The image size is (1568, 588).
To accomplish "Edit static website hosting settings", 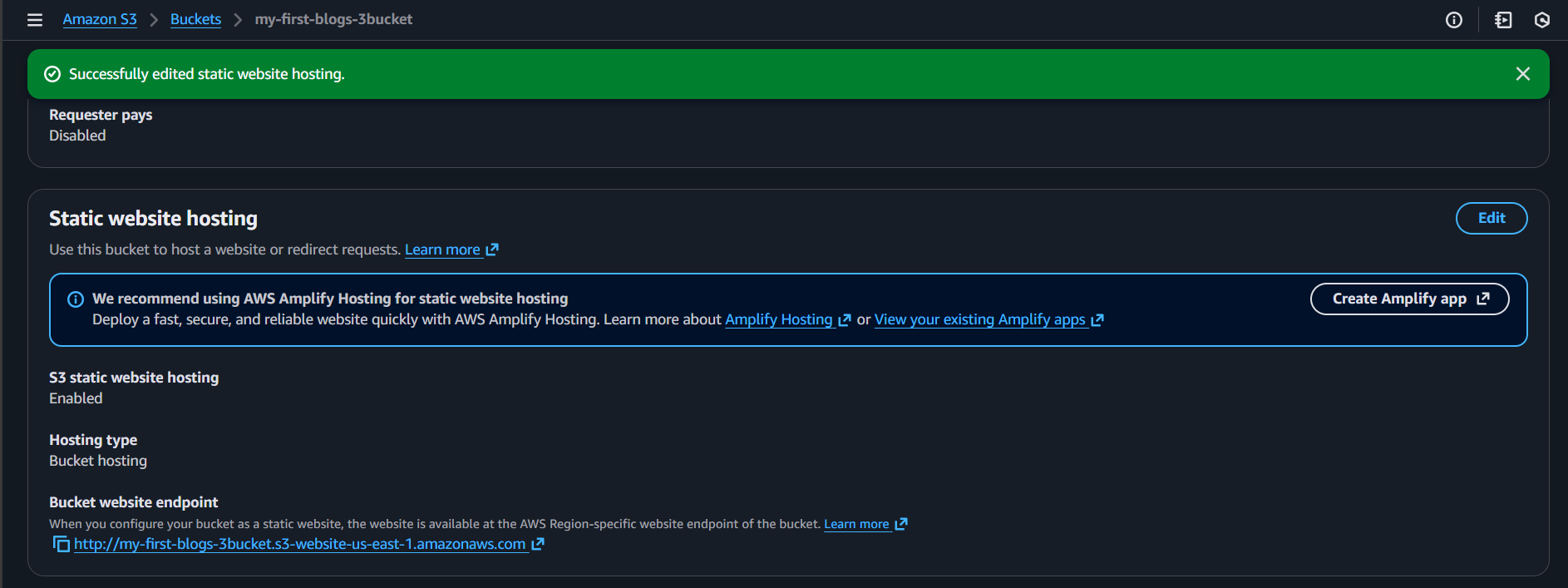I will [1492, 218].
